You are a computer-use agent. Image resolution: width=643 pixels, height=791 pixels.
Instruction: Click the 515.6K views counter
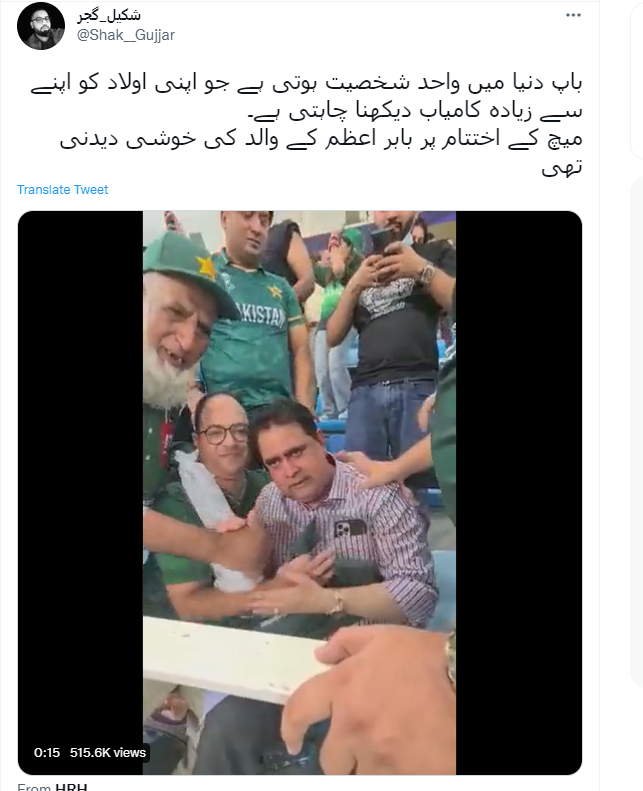pyautogui.click(x=108, y=753)
